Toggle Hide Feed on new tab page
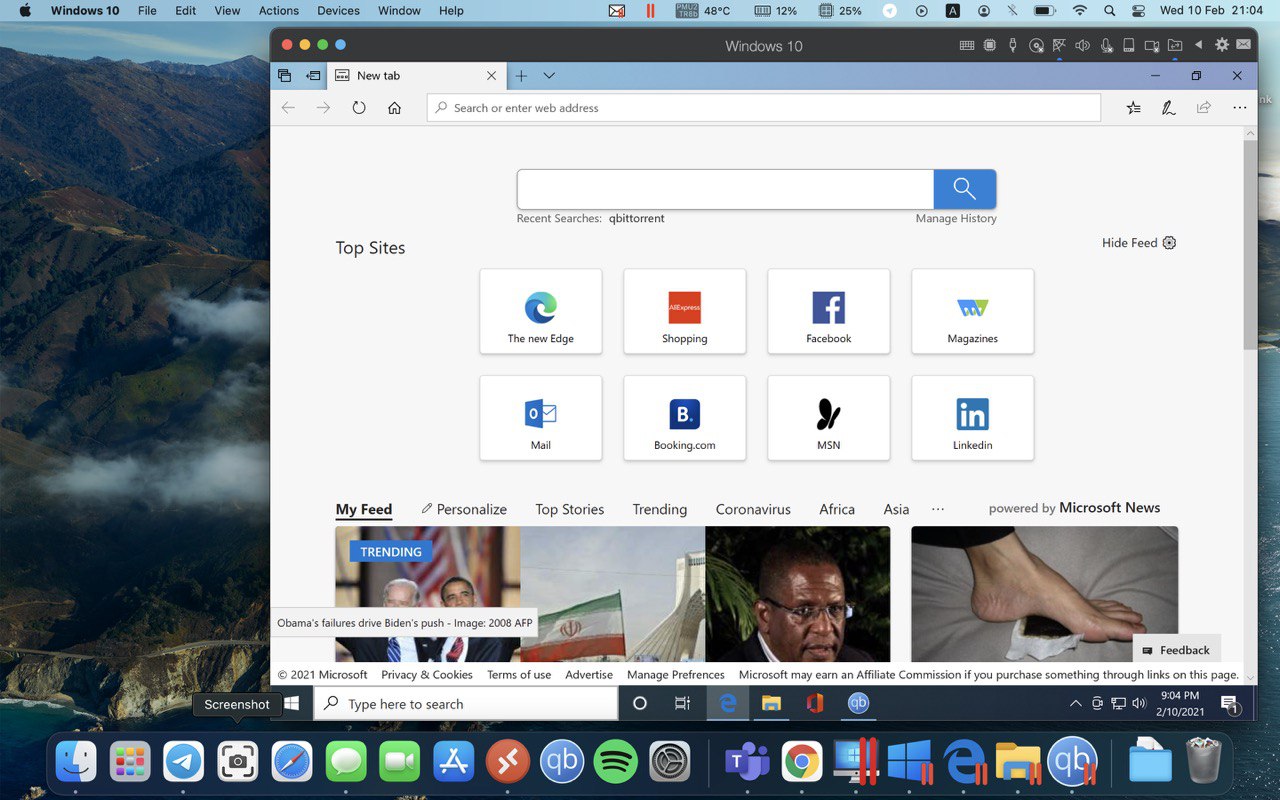The width and height of the screenshot is (1280, 800). [x=1130, y=243]
